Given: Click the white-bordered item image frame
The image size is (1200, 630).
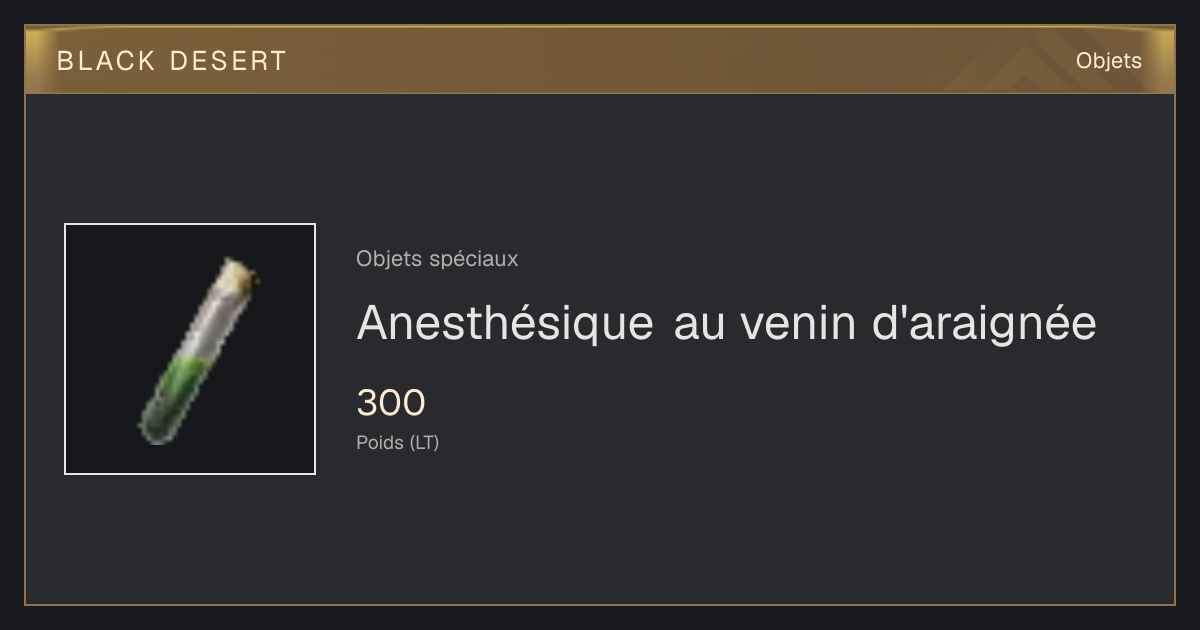Looking at the screenshot, I should (190, 349).
